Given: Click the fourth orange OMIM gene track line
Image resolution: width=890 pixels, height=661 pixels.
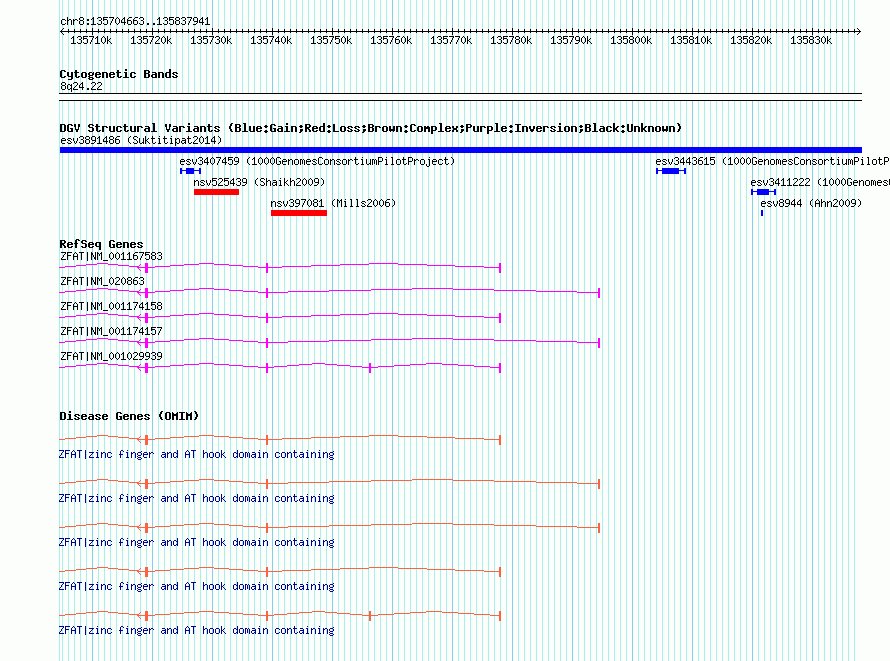Looking at the screenshot, I should 280,571.
